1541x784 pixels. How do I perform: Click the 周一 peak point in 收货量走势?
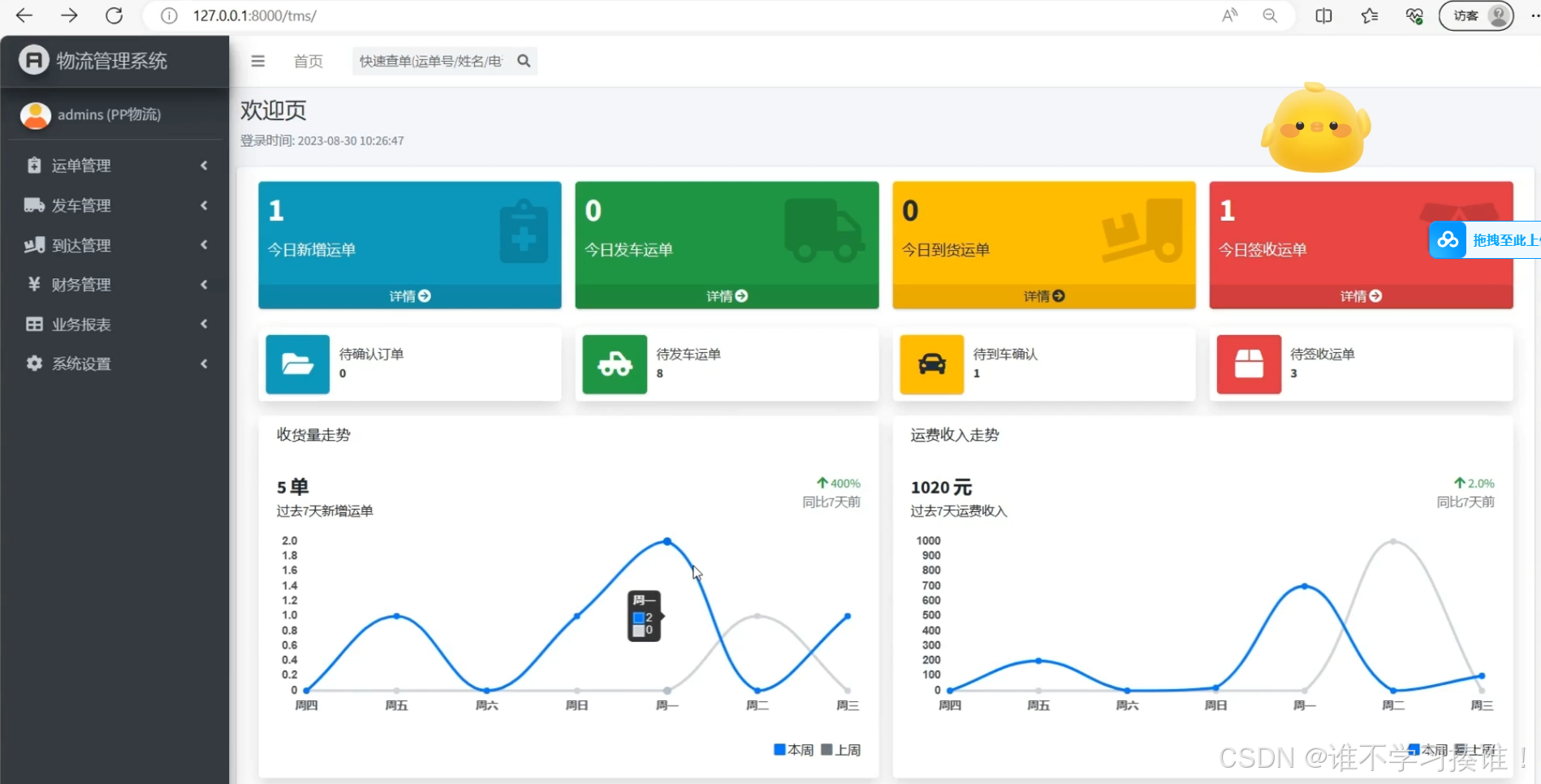pos(667,541)
